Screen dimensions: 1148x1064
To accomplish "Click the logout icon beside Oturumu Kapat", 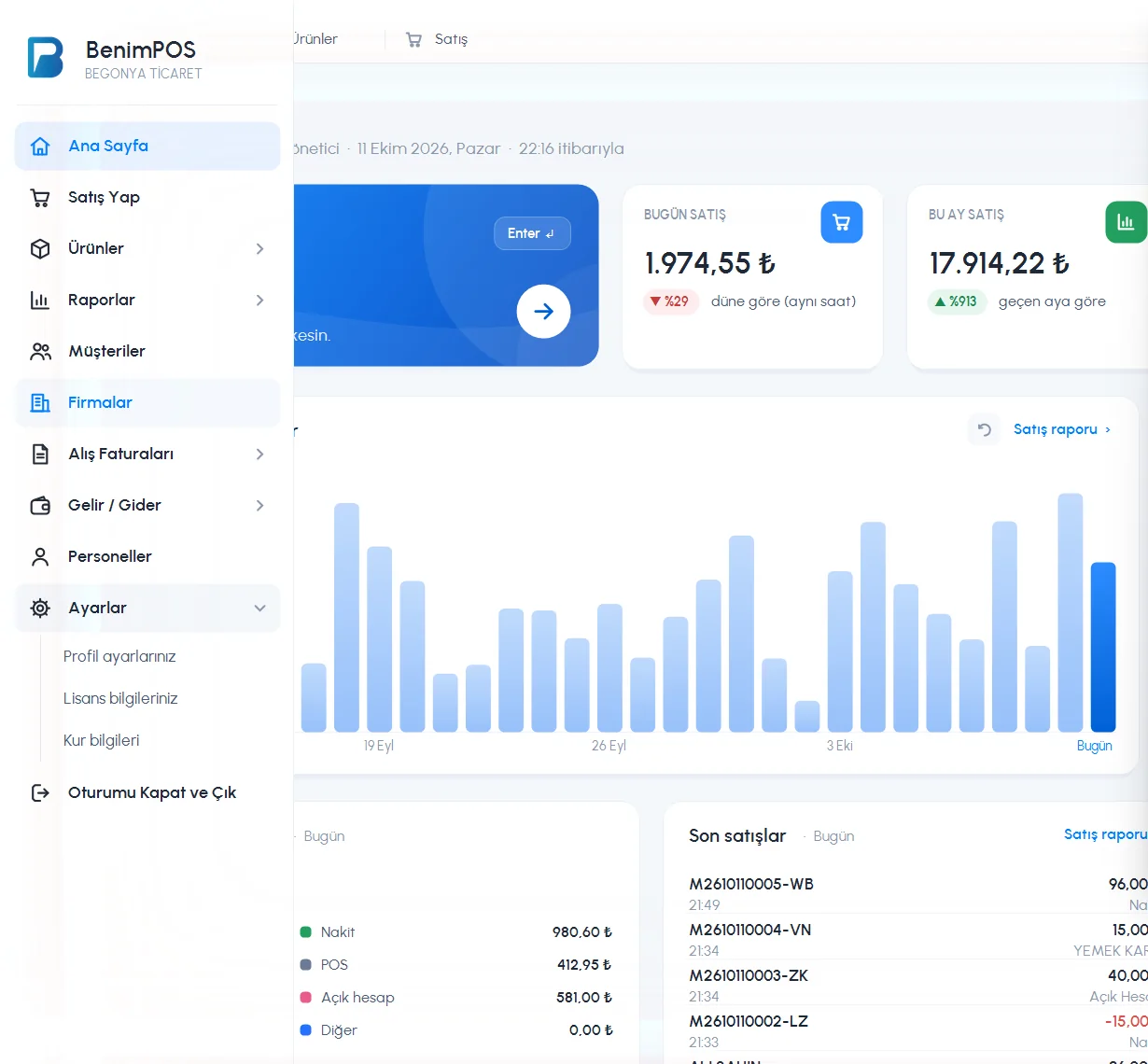I will pos(40,793).
